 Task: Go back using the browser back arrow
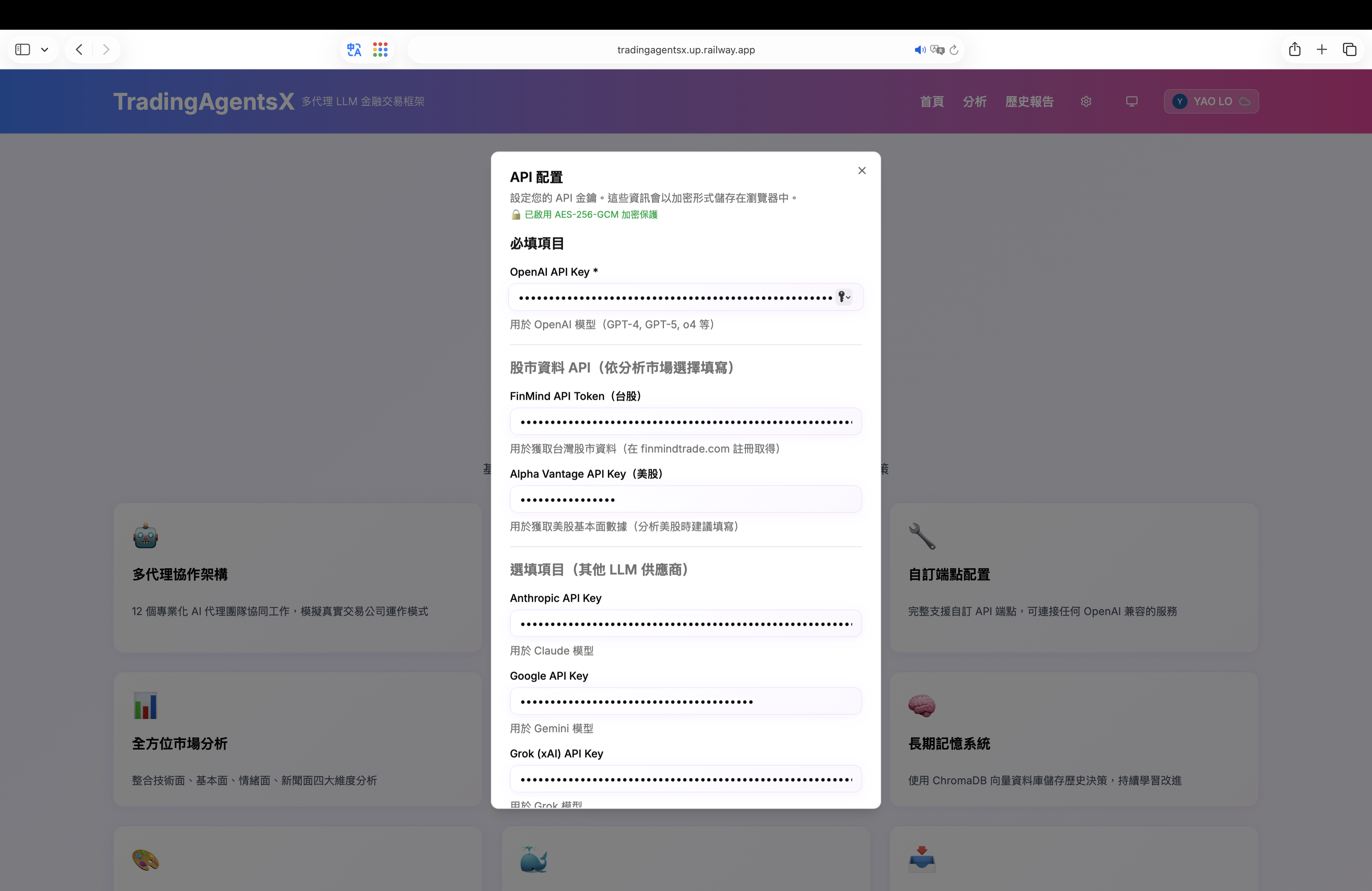tap(79, 50)
